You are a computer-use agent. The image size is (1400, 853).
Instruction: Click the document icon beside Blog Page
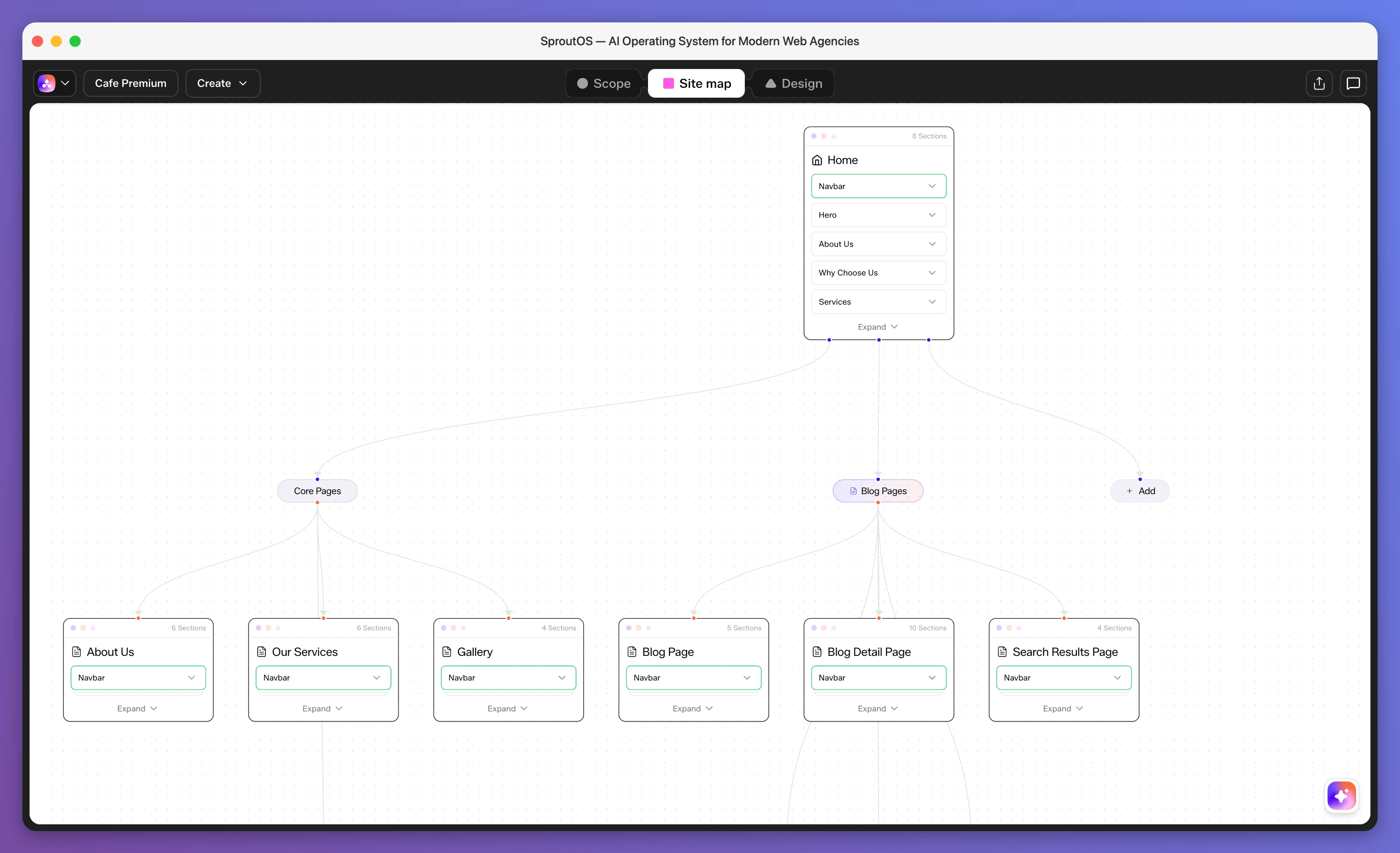click(x=632, y=652)
